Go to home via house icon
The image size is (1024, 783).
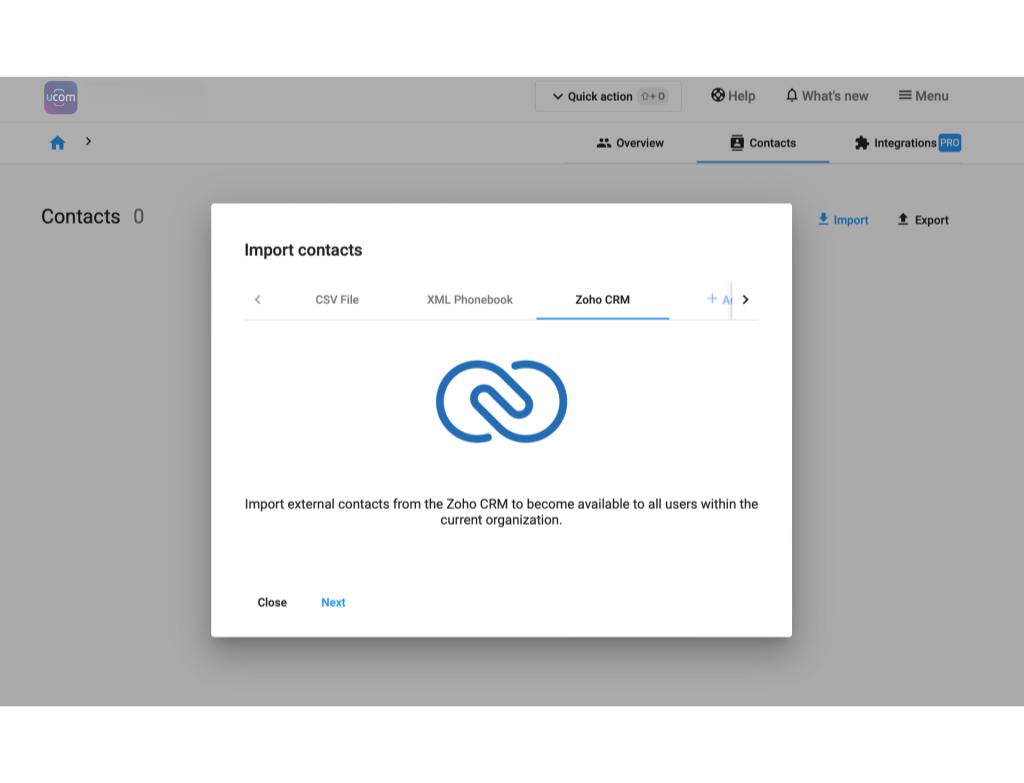[57, 143]
